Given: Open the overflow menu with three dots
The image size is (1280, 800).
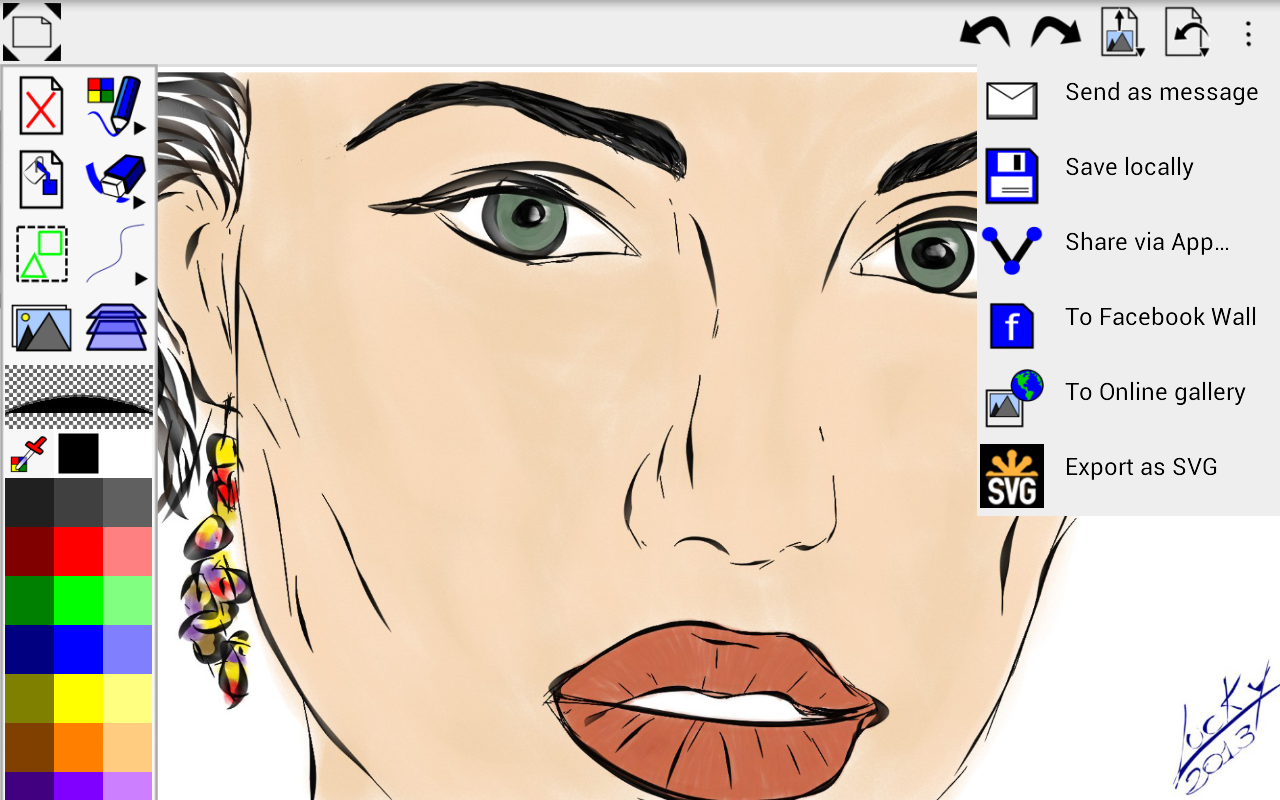Looking at the screenshot, I should [x=1248, y=32].
